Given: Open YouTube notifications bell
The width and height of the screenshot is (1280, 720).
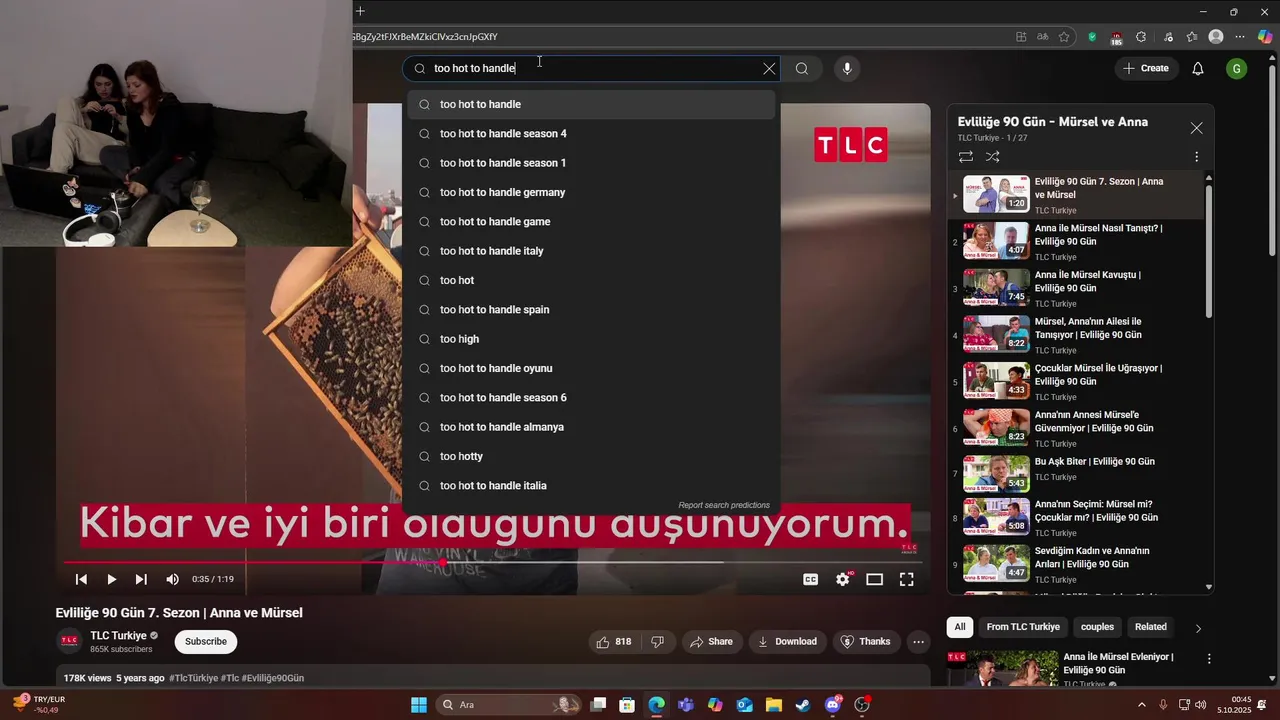Looking at the screenshot, I should click(1198, 69).
